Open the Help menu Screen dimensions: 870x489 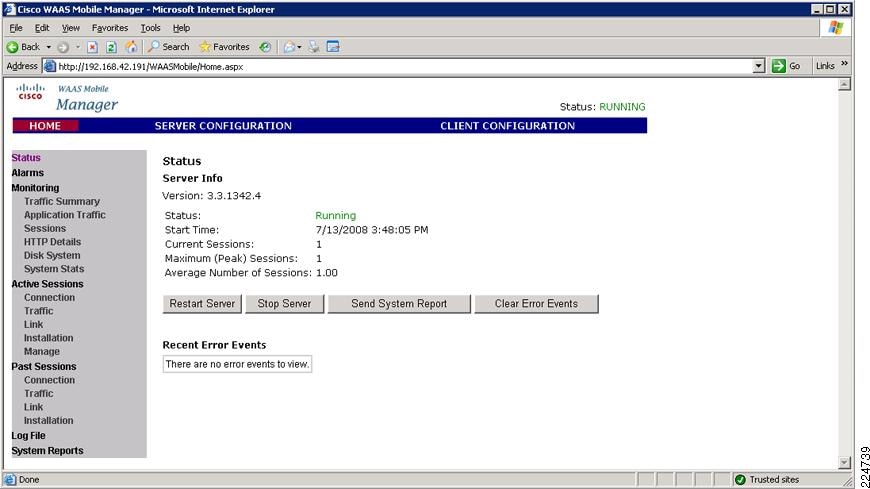pos(181,28)
